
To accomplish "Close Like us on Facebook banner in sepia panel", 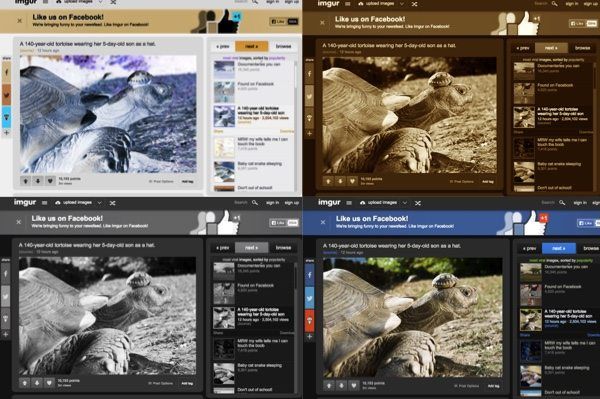I will (x=322, y=23).
